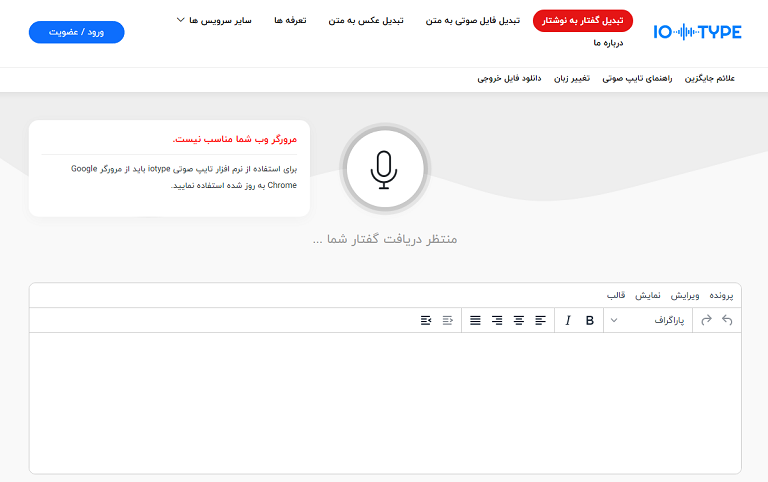Viewport: 768px width, 482px height.
Task: Click the ورود / عضویت login button
Action: click(x=76, y=32)
